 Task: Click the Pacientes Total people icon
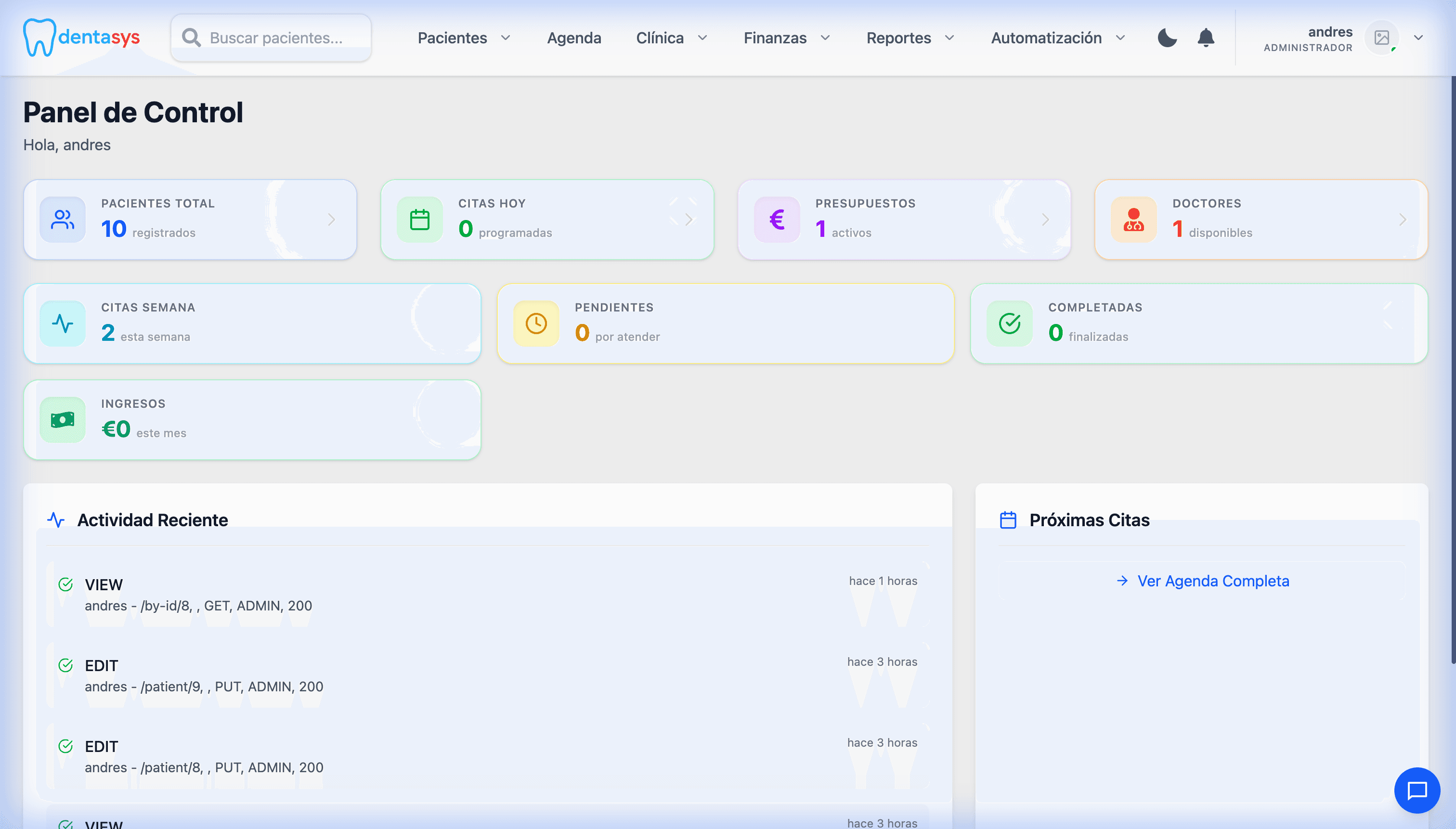pyautogui.click(x=63, y=220)
